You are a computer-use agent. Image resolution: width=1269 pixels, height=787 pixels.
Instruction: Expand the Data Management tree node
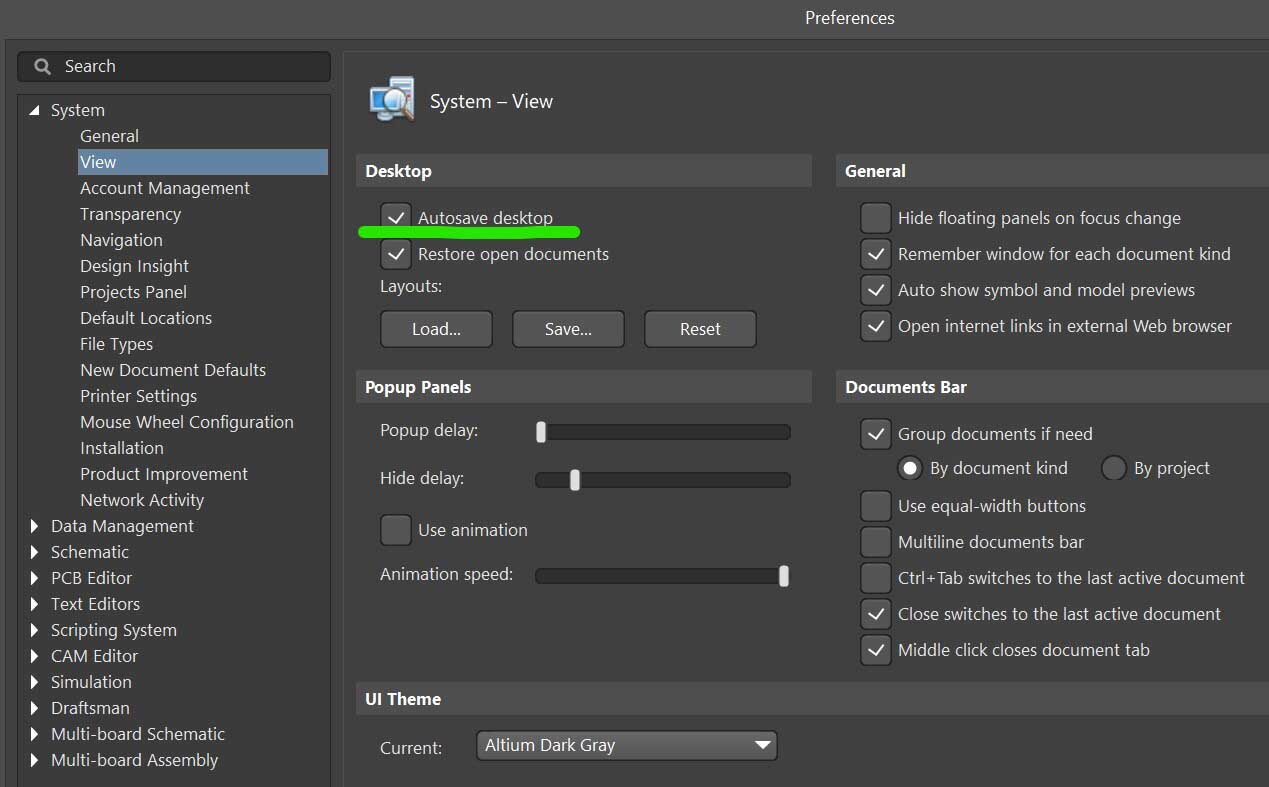point(35,526)
